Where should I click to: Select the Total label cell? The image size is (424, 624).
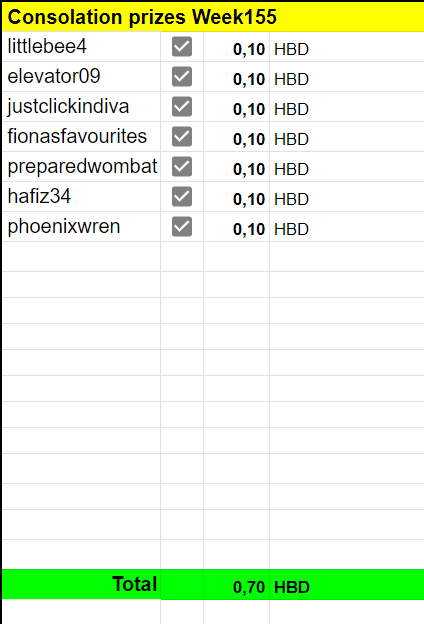pos(81,584)
